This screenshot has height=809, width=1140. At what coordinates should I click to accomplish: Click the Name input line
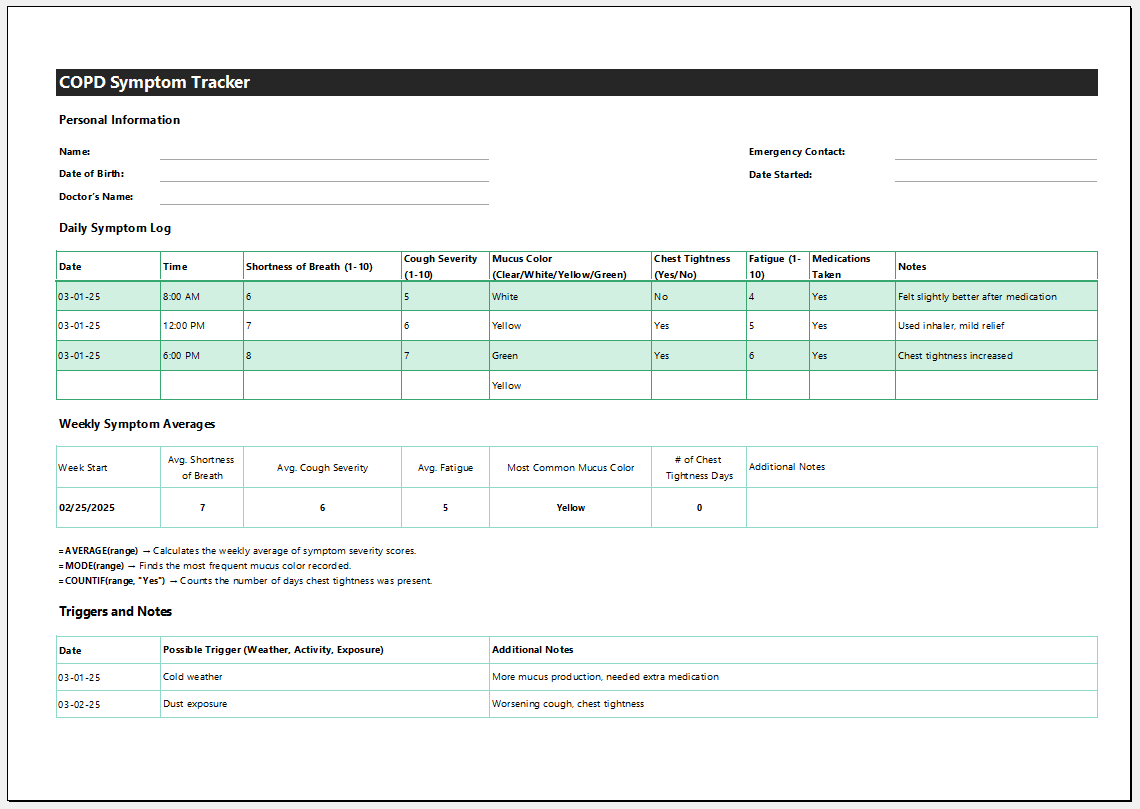(324, 152)
